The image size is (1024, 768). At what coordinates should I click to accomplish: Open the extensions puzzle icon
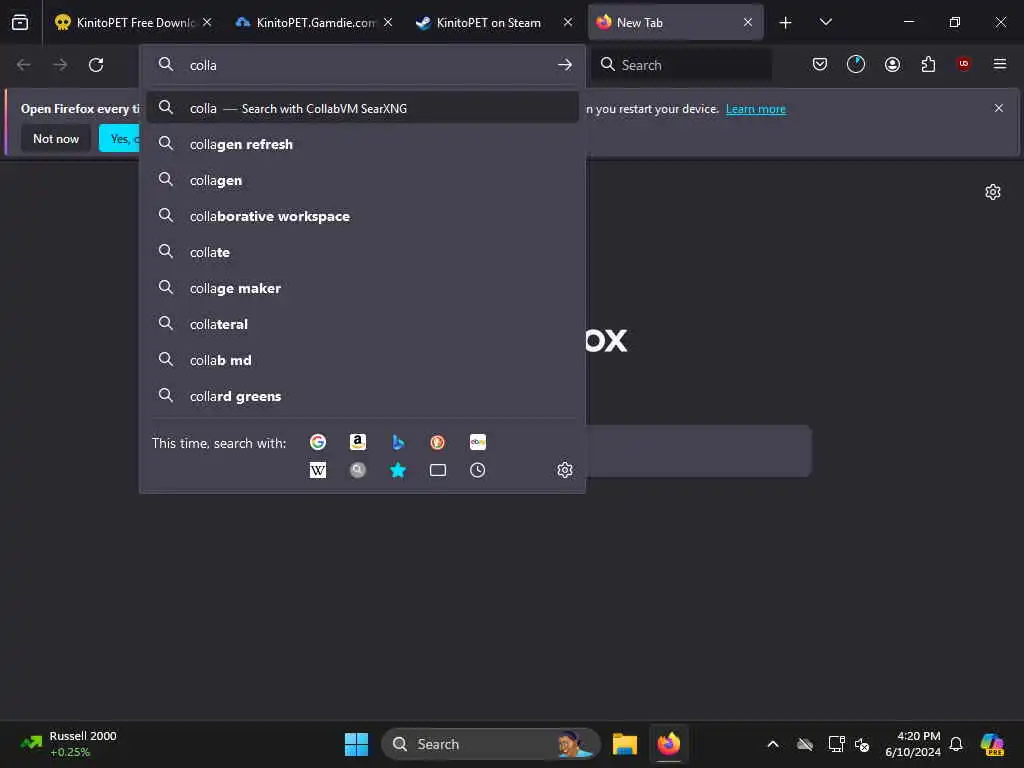coord(928,64)
